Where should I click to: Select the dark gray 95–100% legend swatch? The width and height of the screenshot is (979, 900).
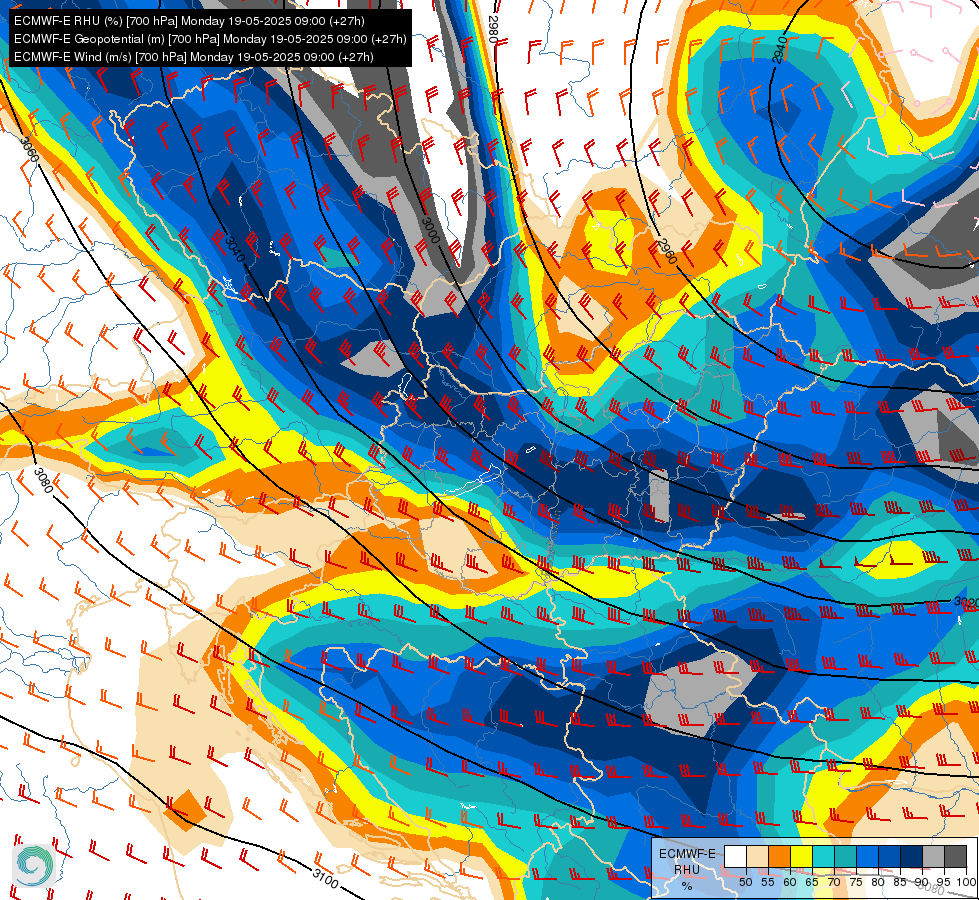pos(955,857)
